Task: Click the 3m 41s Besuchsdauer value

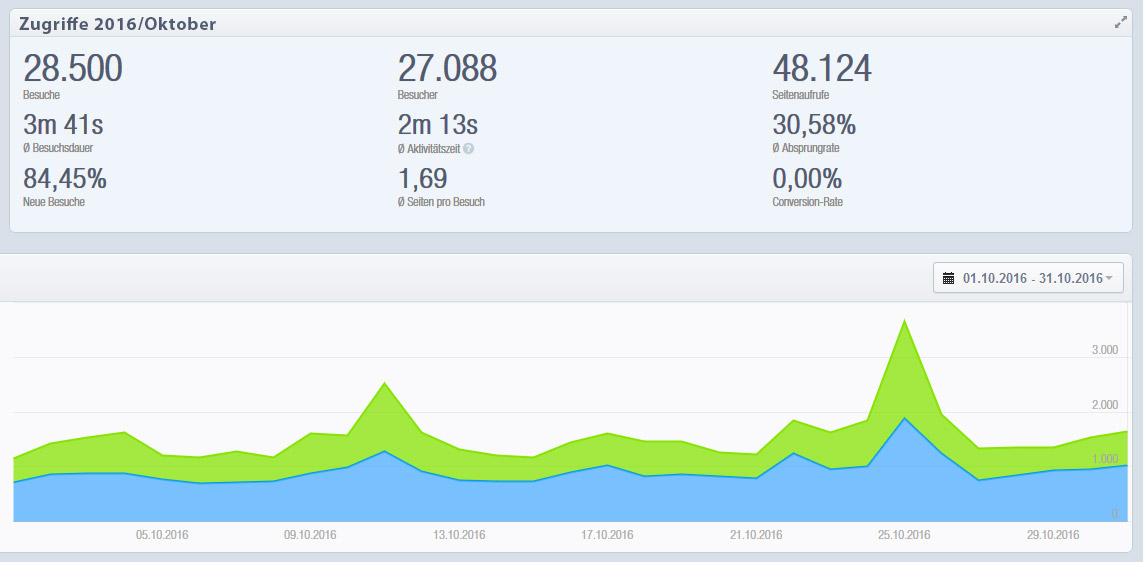Action: coord(63,126)
